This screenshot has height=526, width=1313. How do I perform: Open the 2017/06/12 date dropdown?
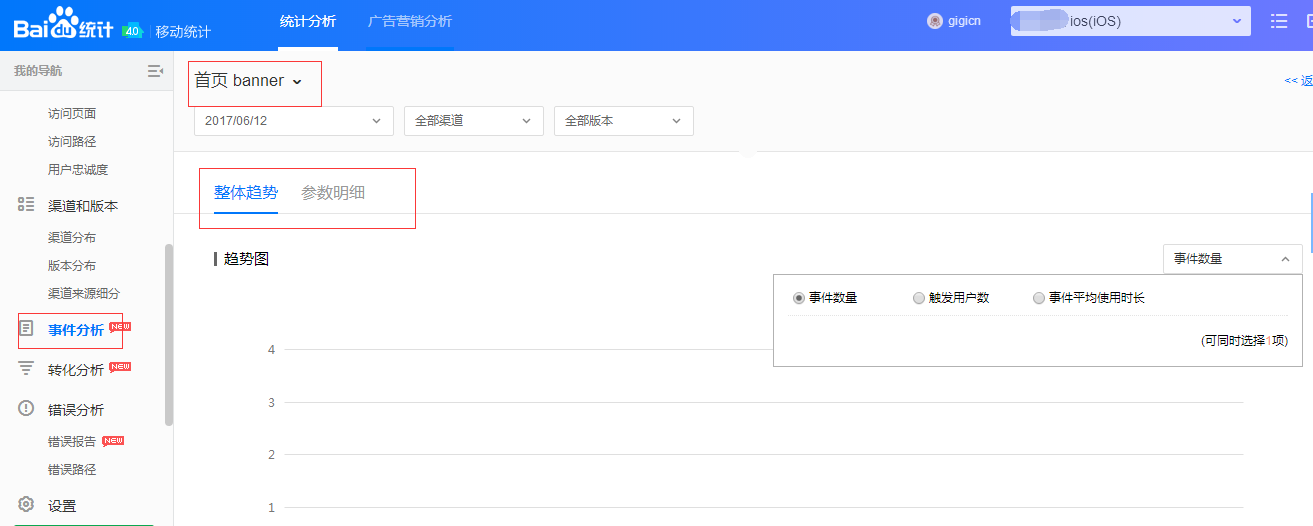pos(293,121)
